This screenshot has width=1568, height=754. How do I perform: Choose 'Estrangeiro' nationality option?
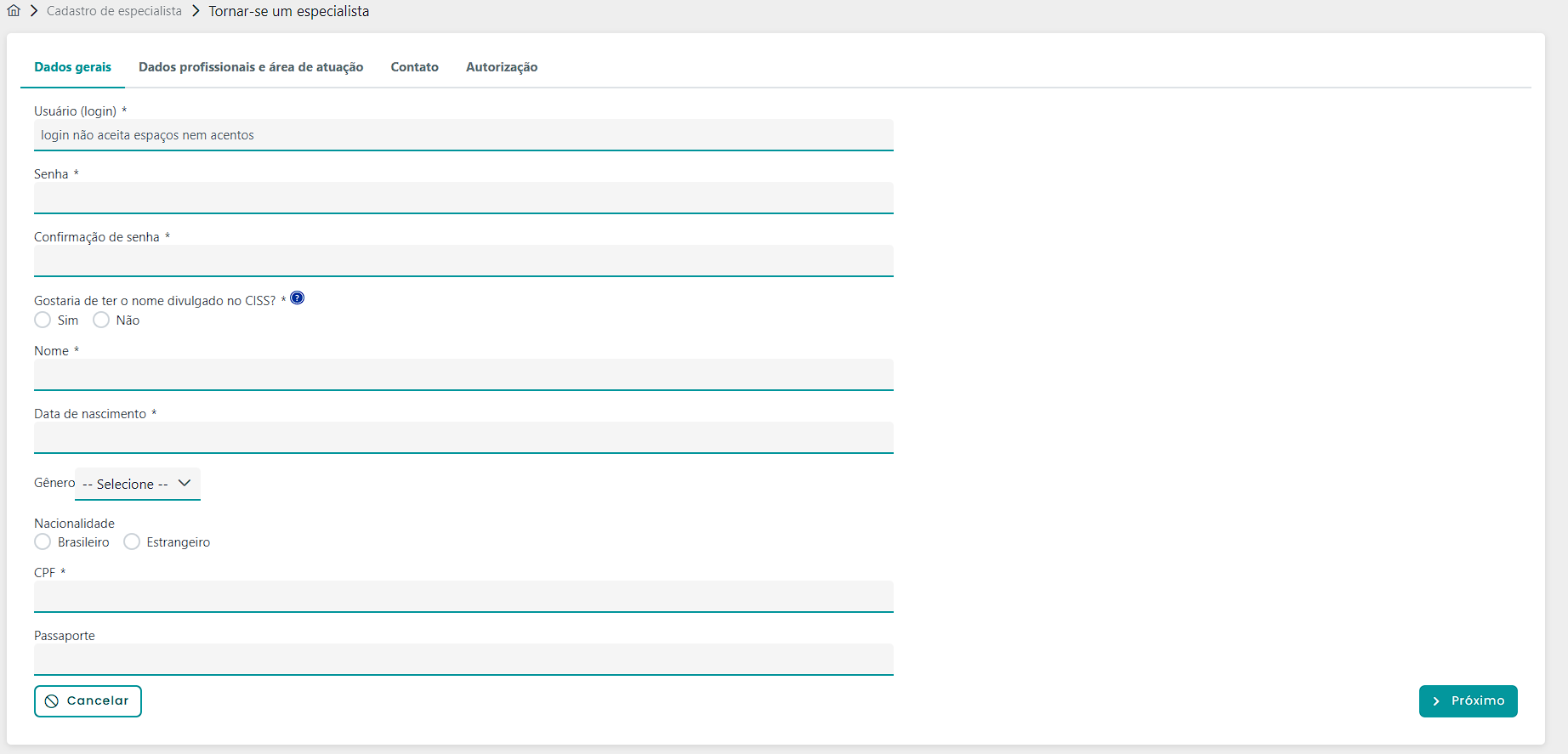click(x=132, y=542)
